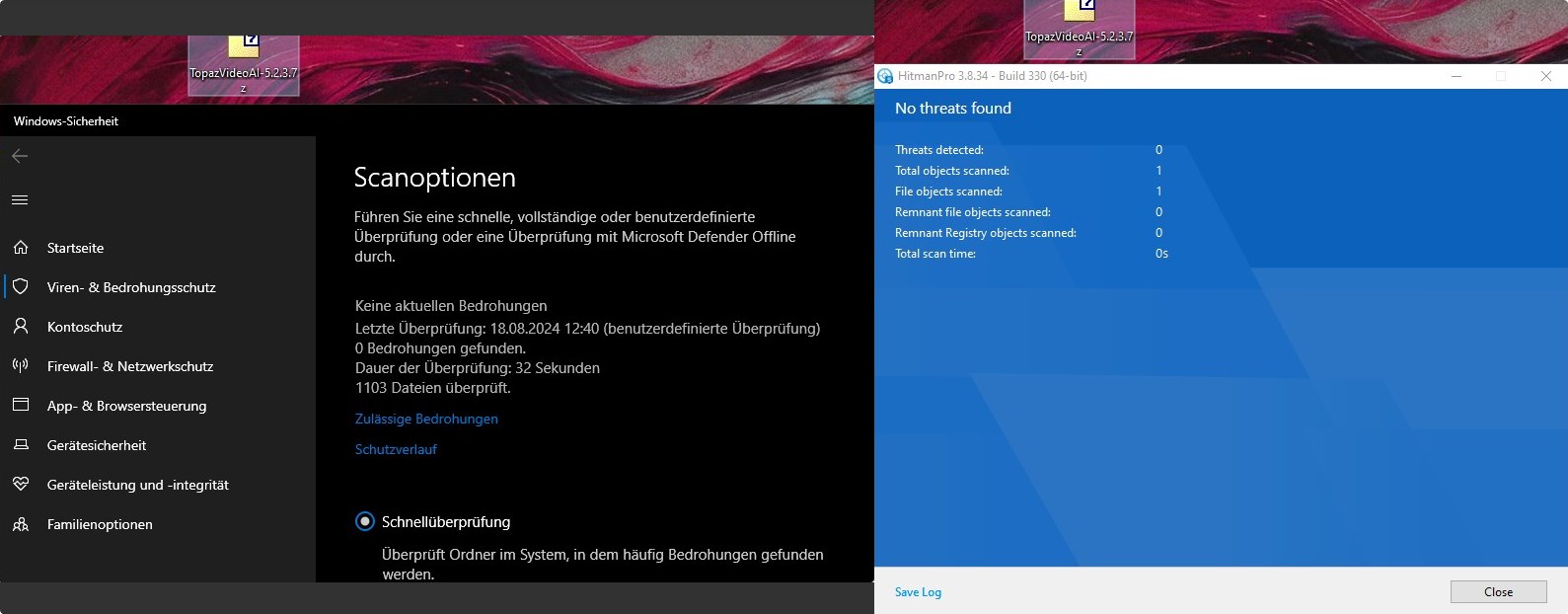Click the Familienoptionen people icon
Viewport: 1568px width, 614px height.
point(21,524)
